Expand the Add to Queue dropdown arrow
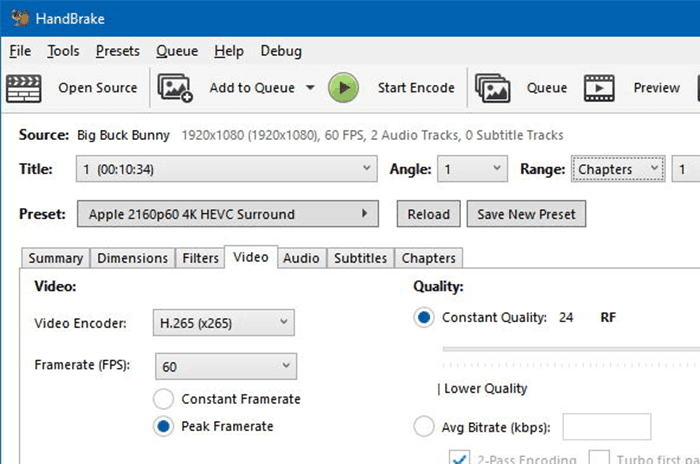Viewport: 700px width, 464px height. 310,88
